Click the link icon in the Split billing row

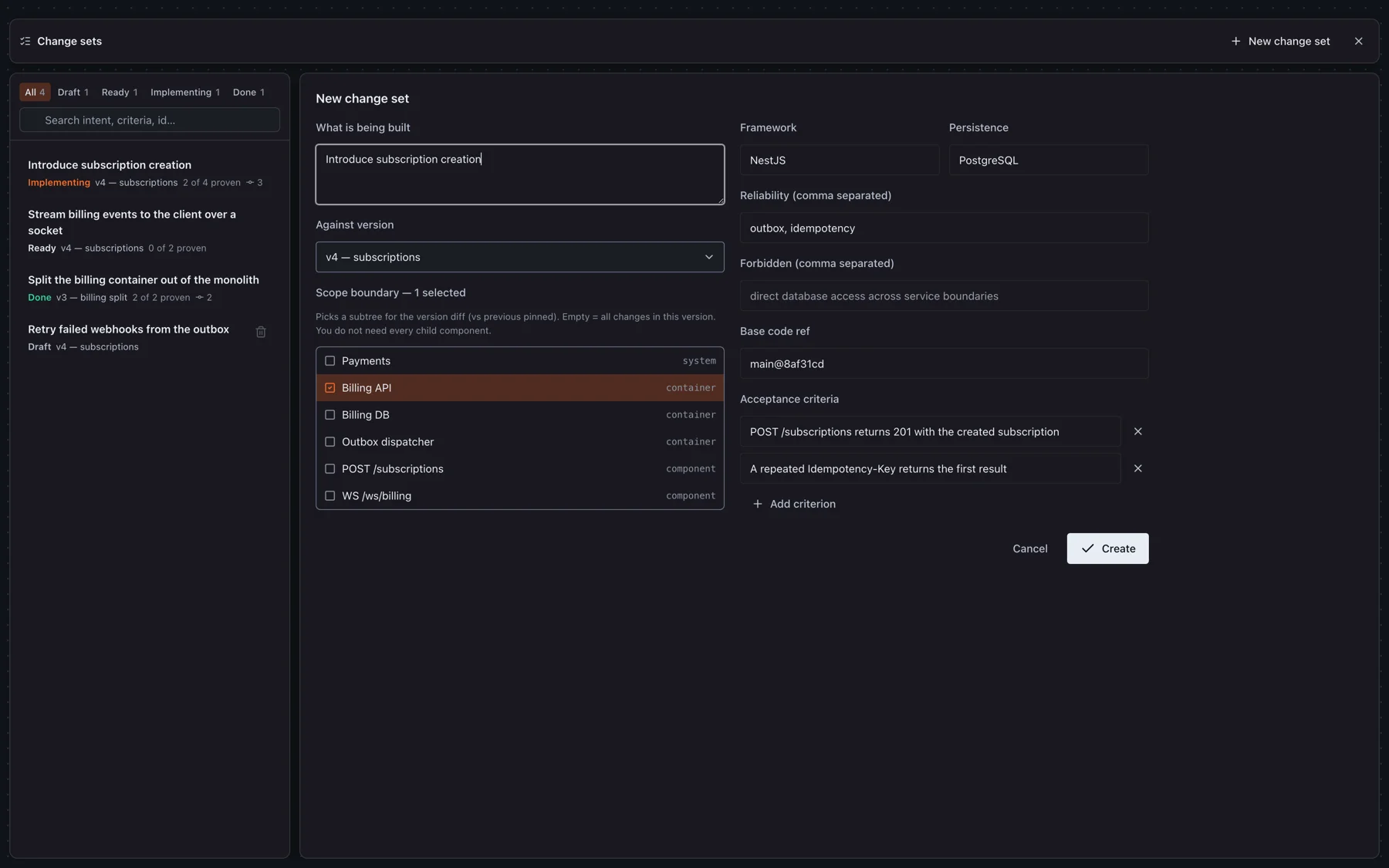(x=199, y=298)
